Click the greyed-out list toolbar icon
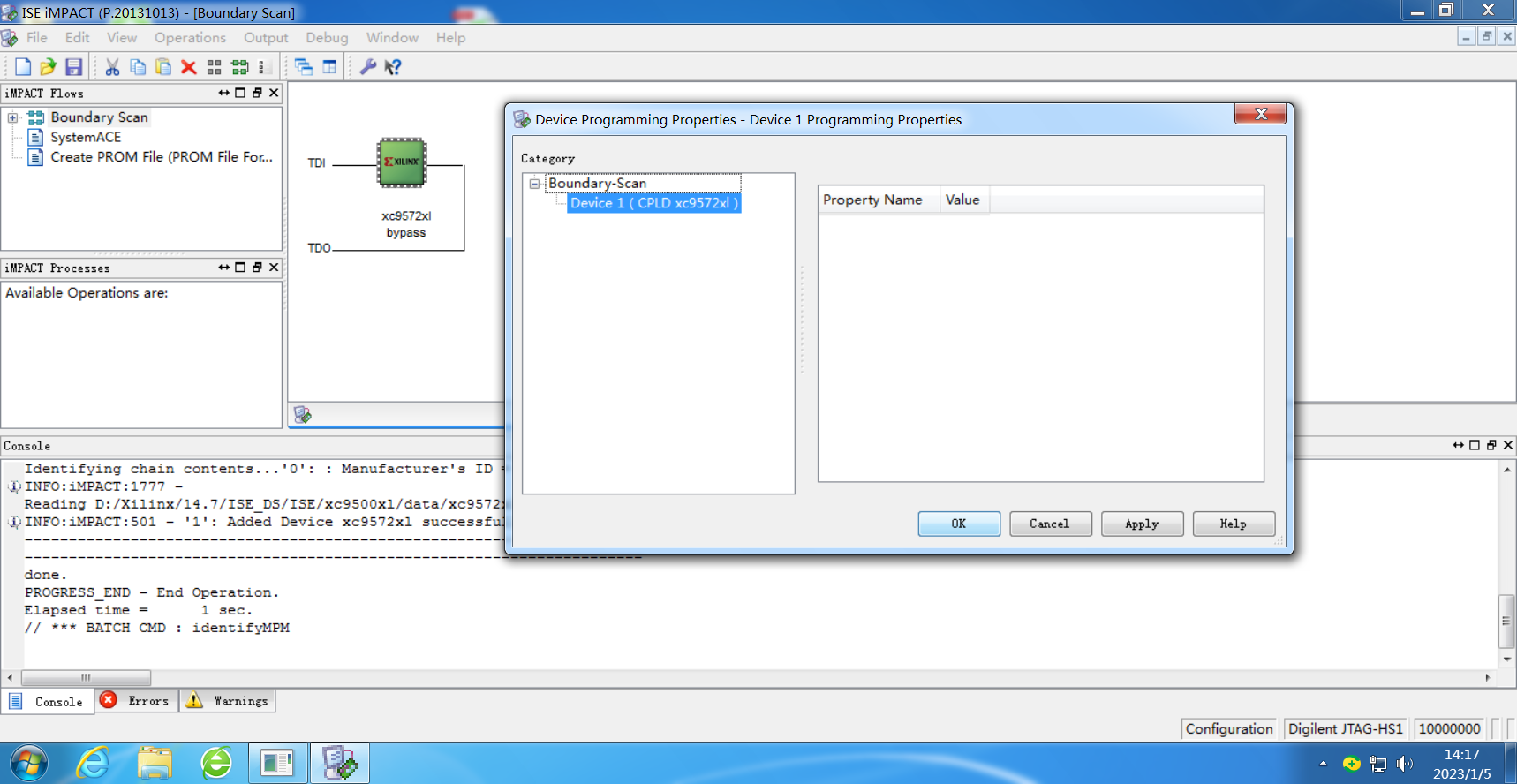Screen dimensions: 1517x784 (x=261, y=67)
